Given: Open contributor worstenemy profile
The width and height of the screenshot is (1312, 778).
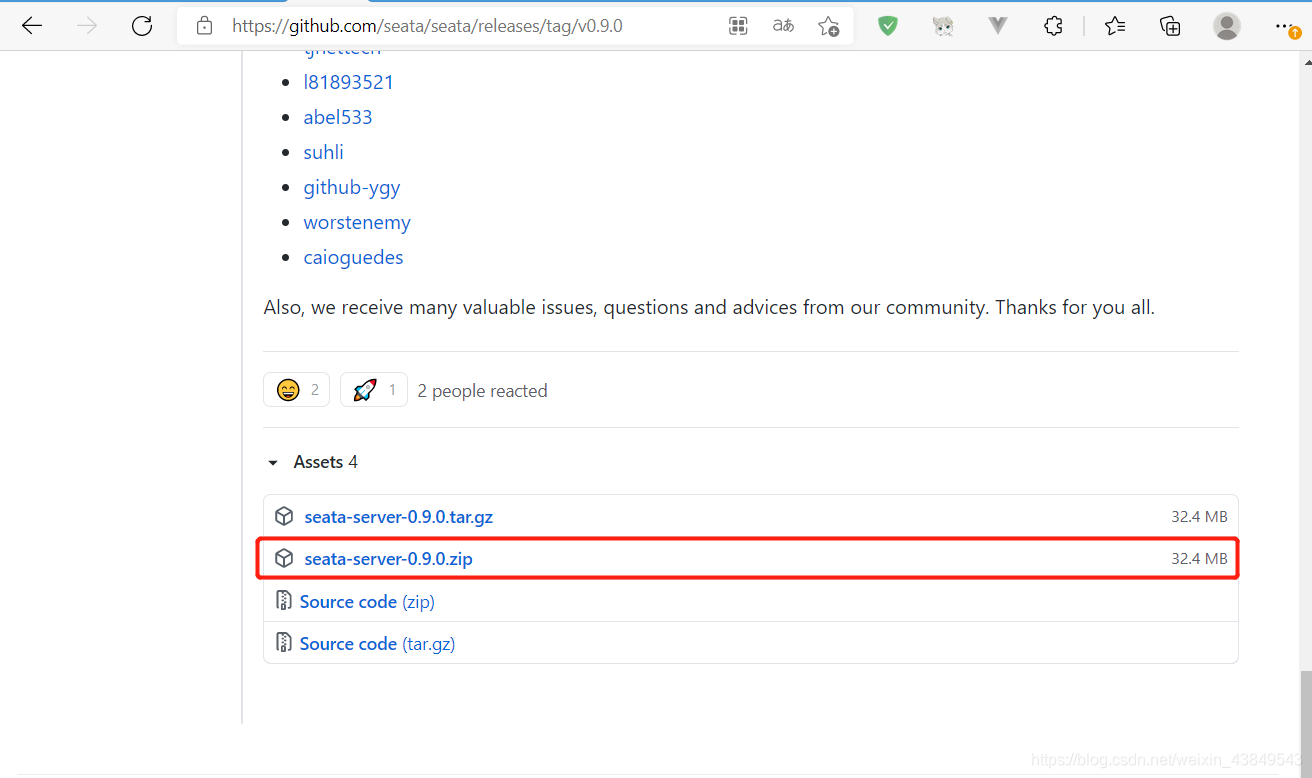Looking at the screenshot, I should [x=357, y=222].
